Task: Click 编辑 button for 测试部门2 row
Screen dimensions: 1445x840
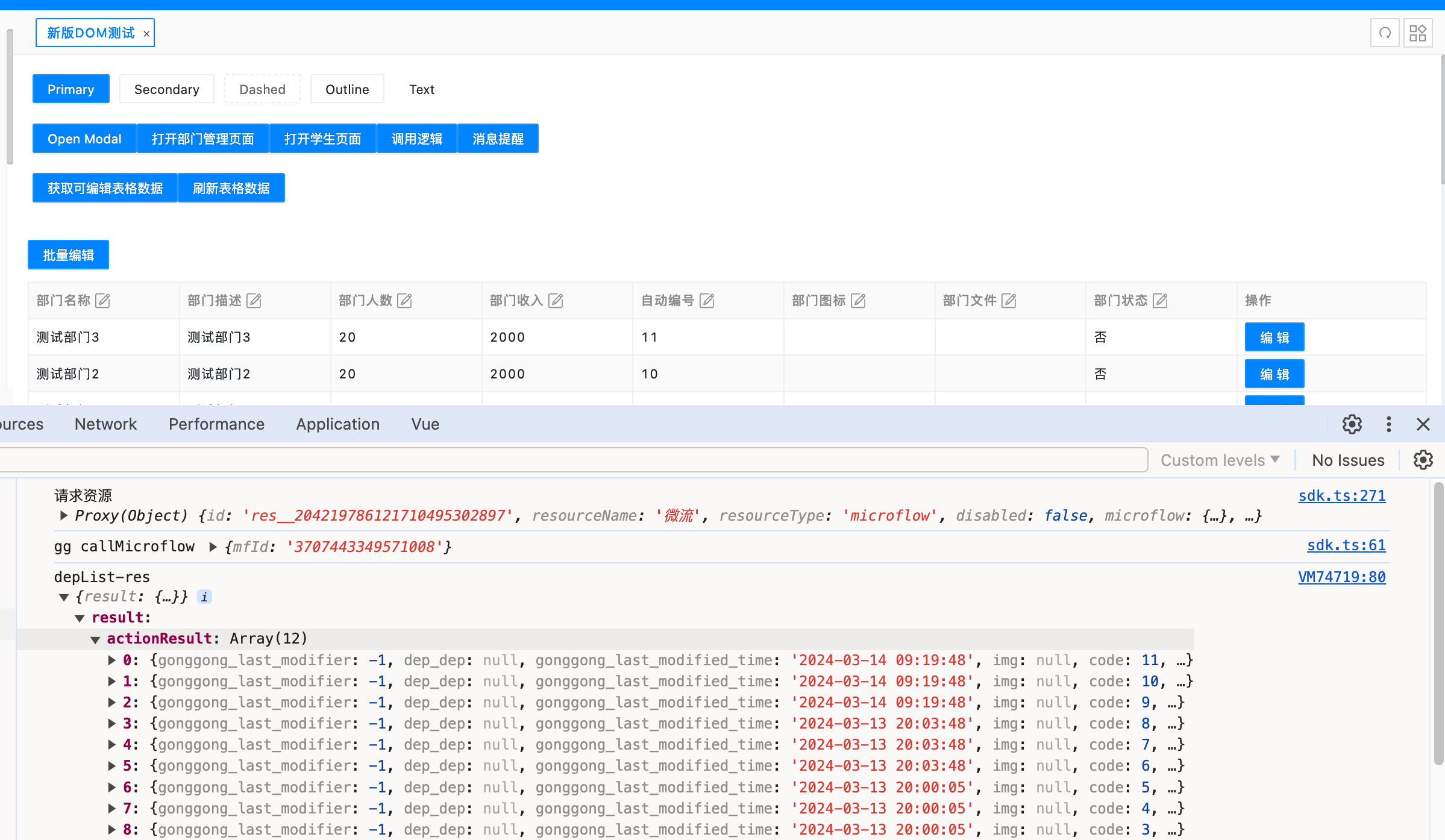Action: (x=1274, y=374)
